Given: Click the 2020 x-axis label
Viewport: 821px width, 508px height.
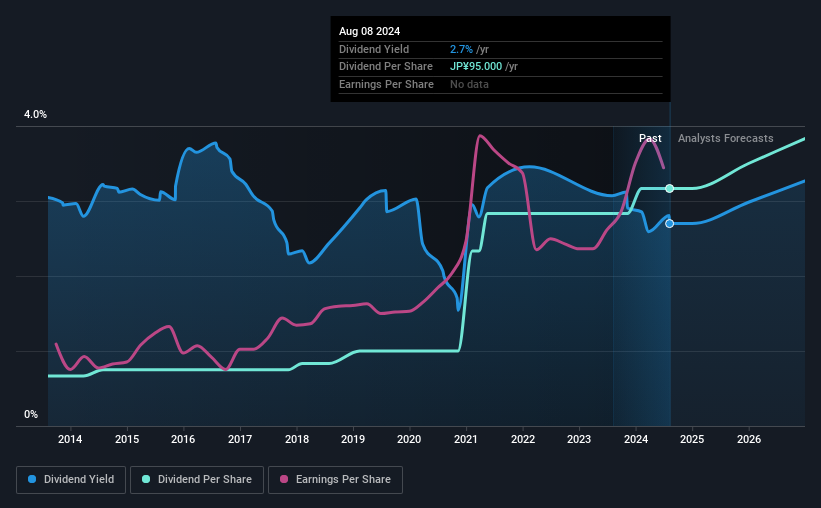Looking at the screenshot, I should [x=409, y=439].
